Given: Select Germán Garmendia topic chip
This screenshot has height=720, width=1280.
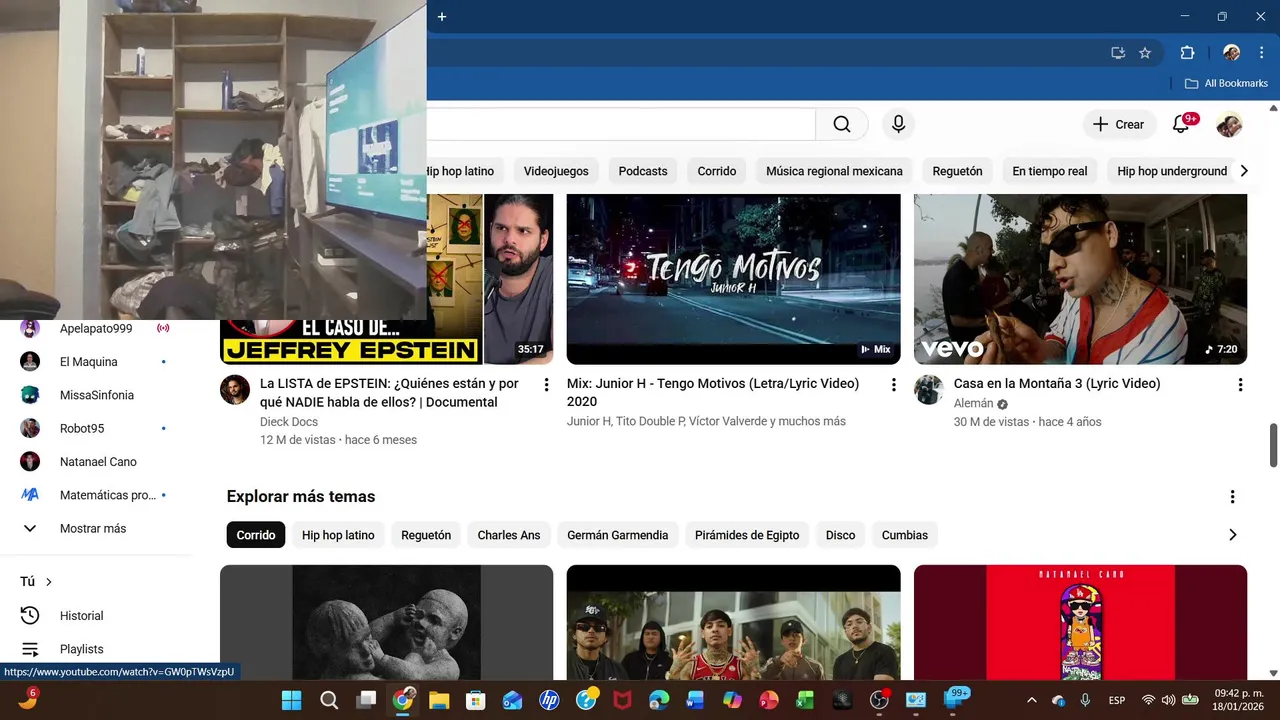Looking at the screenshot, I should click(618, 535).
